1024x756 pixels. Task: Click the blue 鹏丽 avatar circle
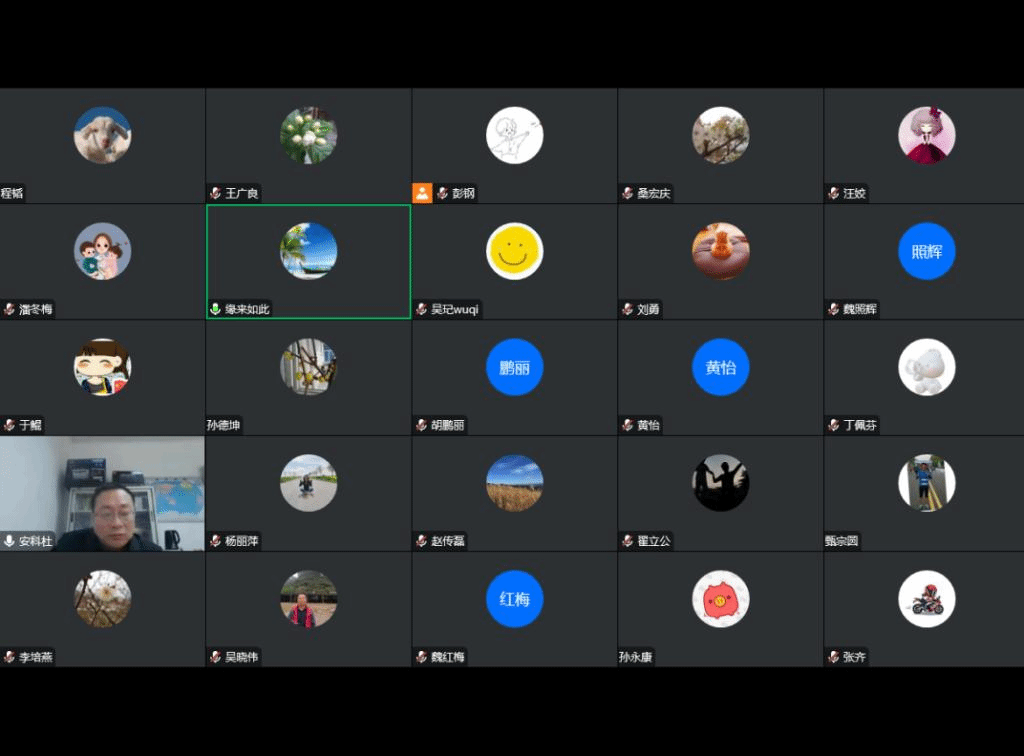coord(514,367)
